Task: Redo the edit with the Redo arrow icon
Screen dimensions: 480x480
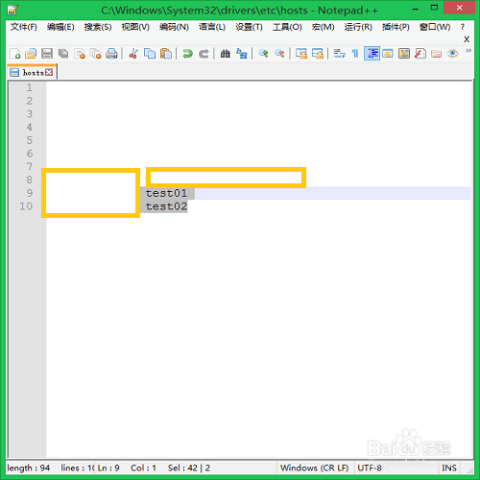Action: tap(204, 54)
